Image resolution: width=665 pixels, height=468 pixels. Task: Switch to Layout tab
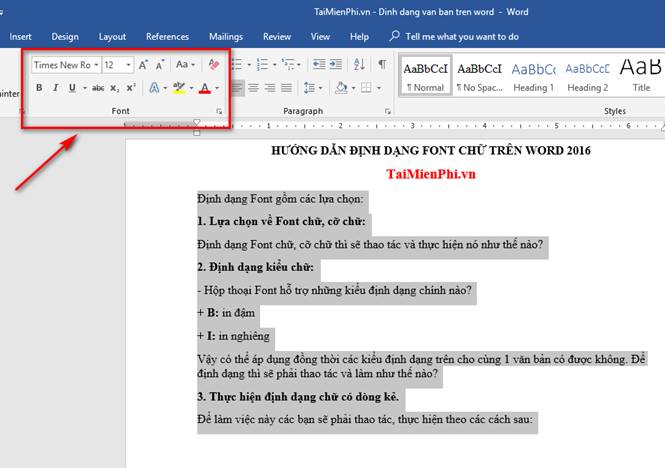coord(112,37)
